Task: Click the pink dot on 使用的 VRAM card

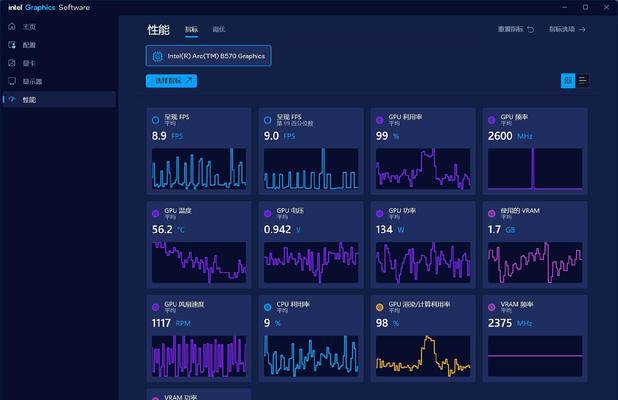Action: point(492,214)
